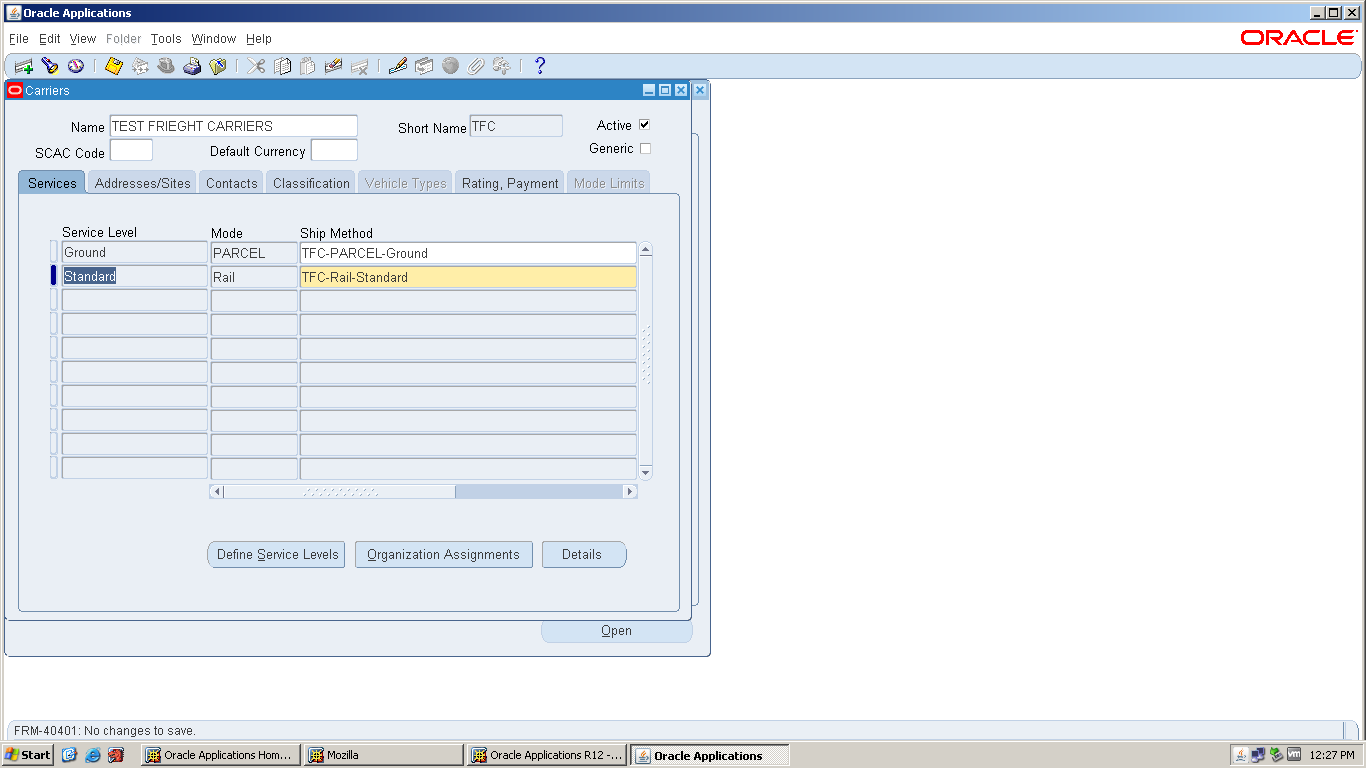The width and height of the screenshot is (1366, 768).
Task: Click the record indicator of Ground row
Action: tap(54, 253)
